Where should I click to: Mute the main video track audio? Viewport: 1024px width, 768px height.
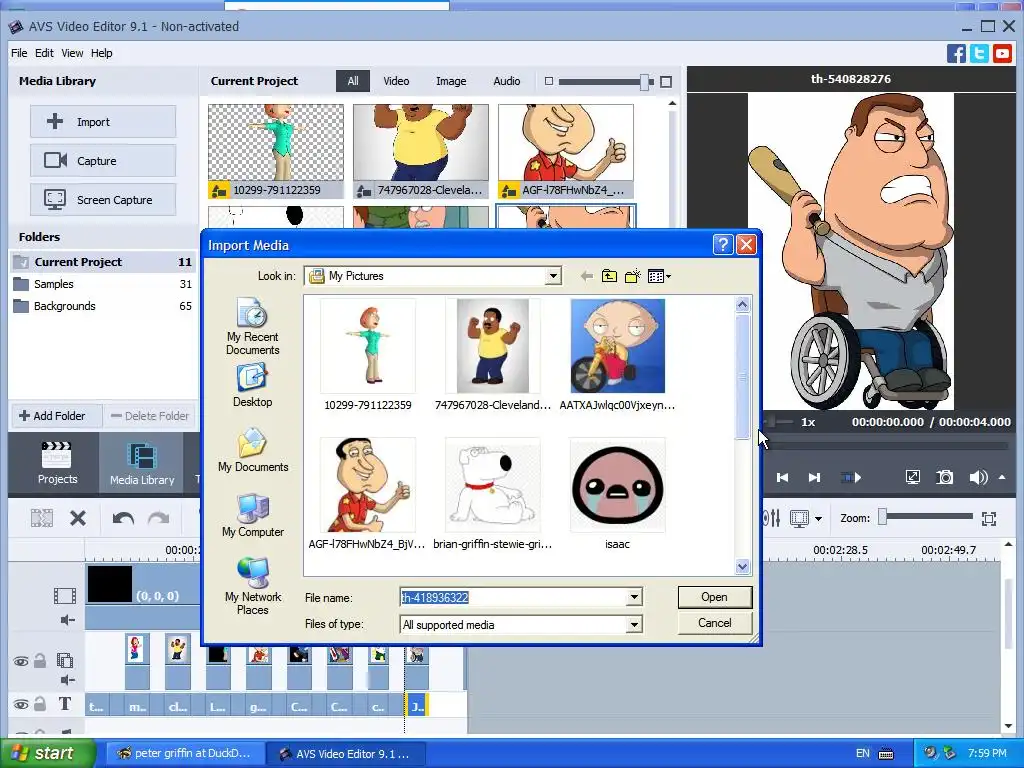click(x=67, y=620)
